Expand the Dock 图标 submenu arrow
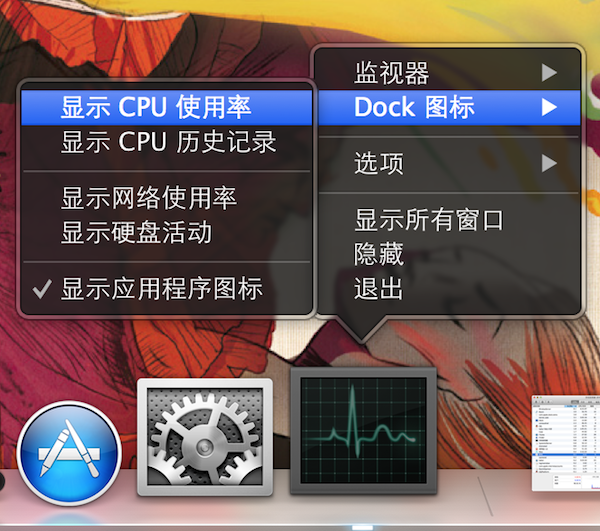 point(549,108)
